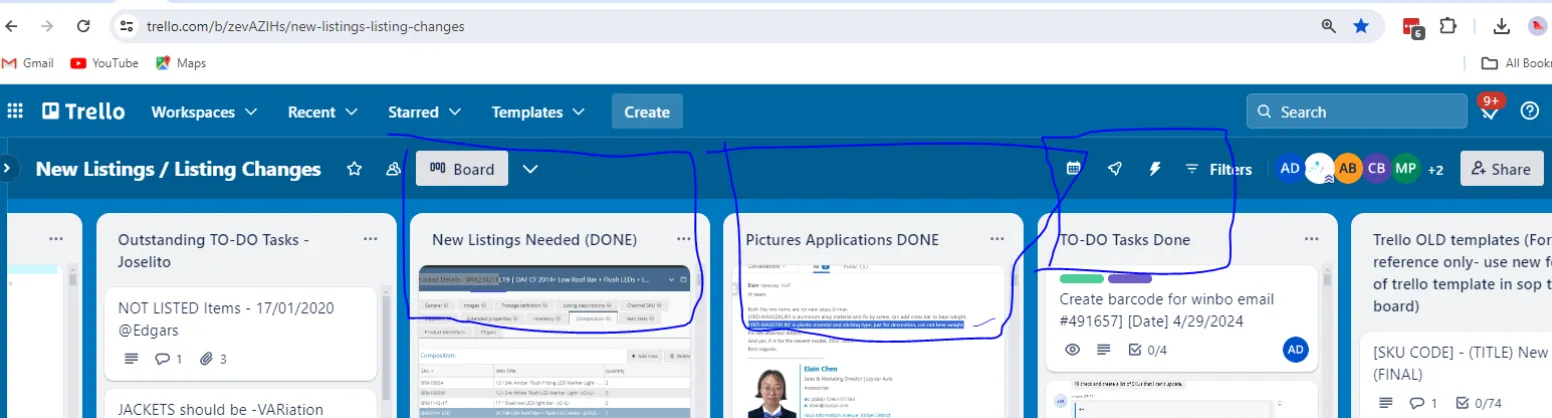Open Maps bookmark

coord(181,63)
